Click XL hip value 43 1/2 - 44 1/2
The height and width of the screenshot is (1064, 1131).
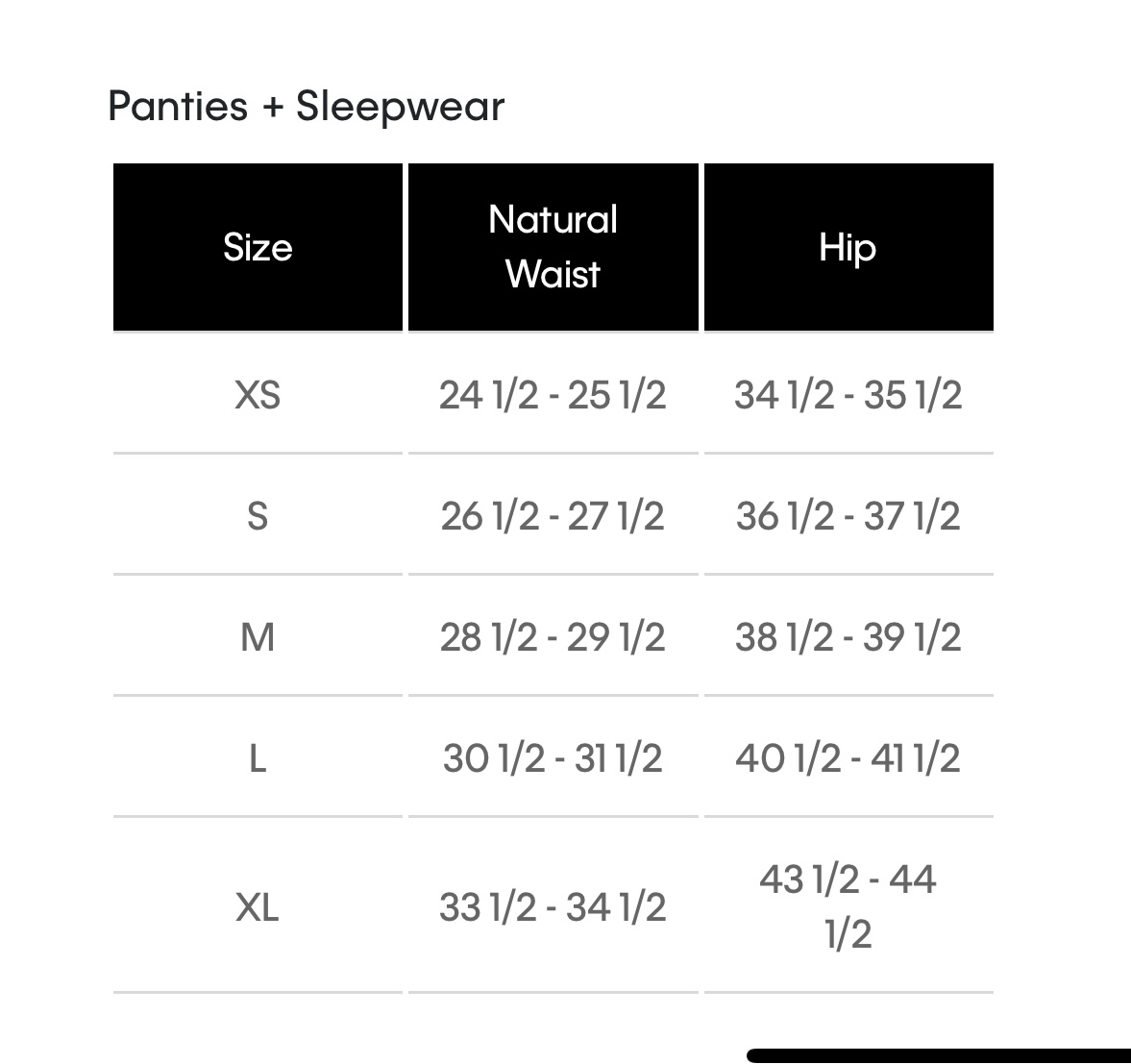click(848, 905)
